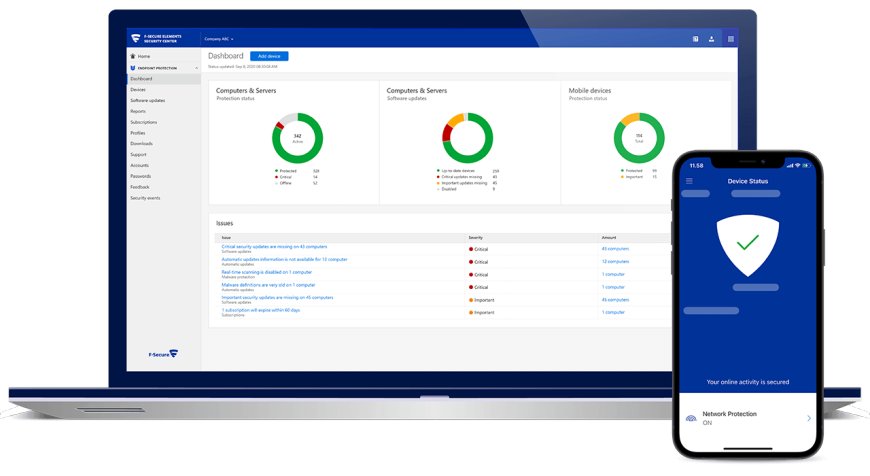The height and width of the screenshot is (476, 870).
Task: Click the '45 computers' amount link
Action: (615, 300)
